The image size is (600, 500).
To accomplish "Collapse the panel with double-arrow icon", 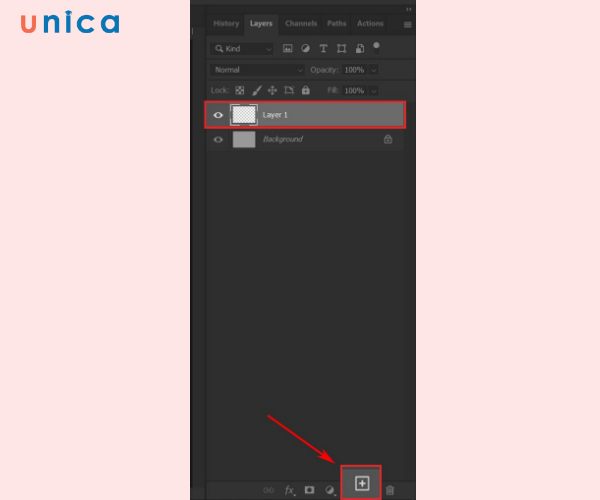I will tap(409, 9).
